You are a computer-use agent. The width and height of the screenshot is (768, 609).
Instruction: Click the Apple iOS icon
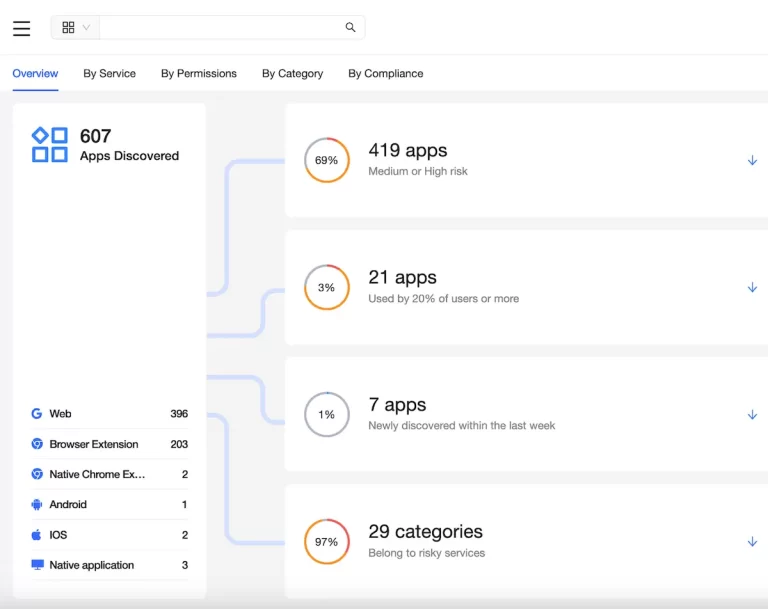[37, 535]
